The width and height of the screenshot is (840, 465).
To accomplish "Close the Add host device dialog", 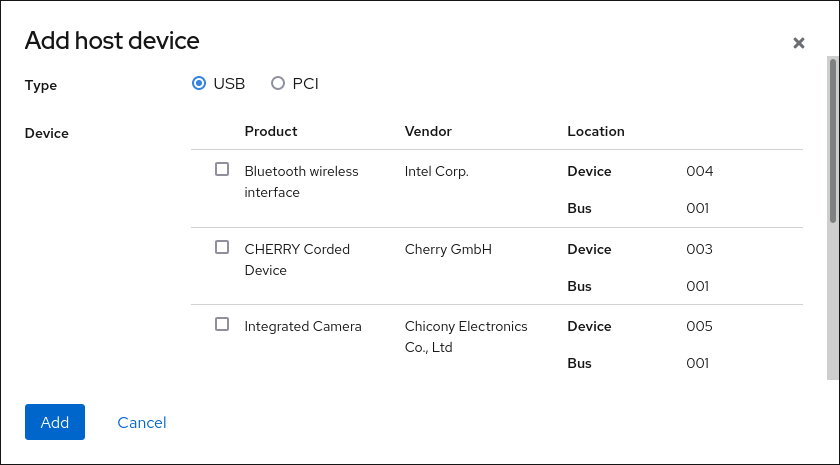I will pos(798,43).
